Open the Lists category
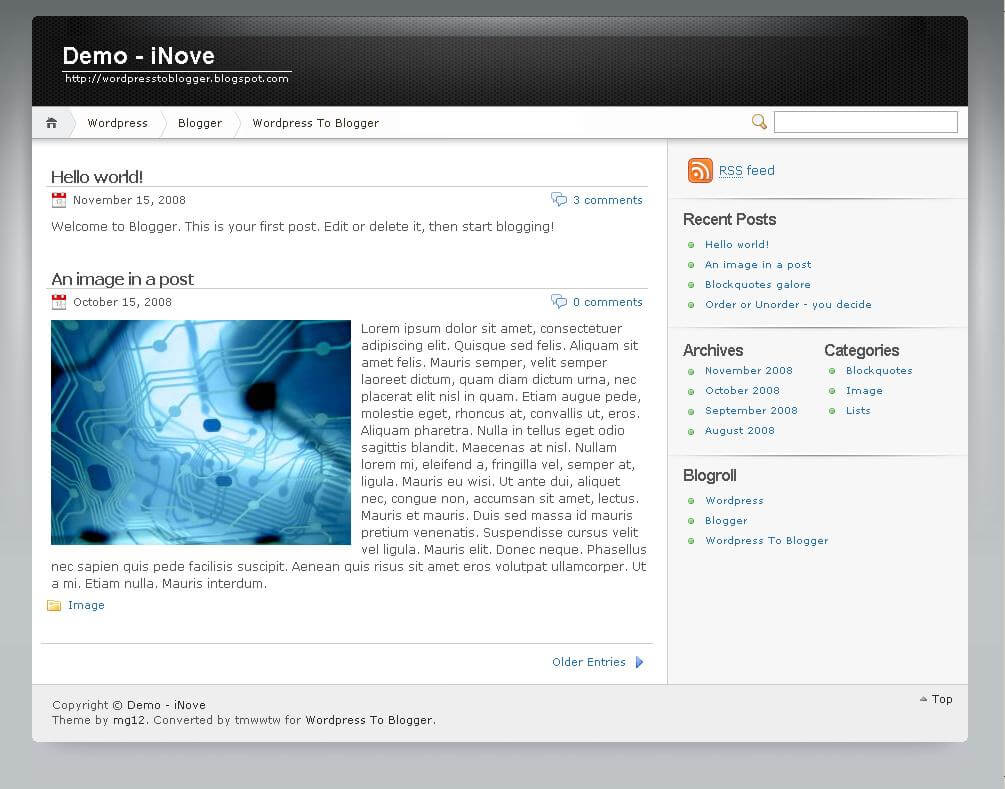The width and height of the screenshot is (1005, 789). pyautogui.click(x=858, y=410)
